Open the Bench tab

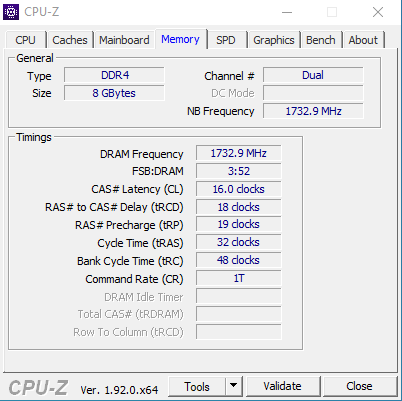[321, 40]
